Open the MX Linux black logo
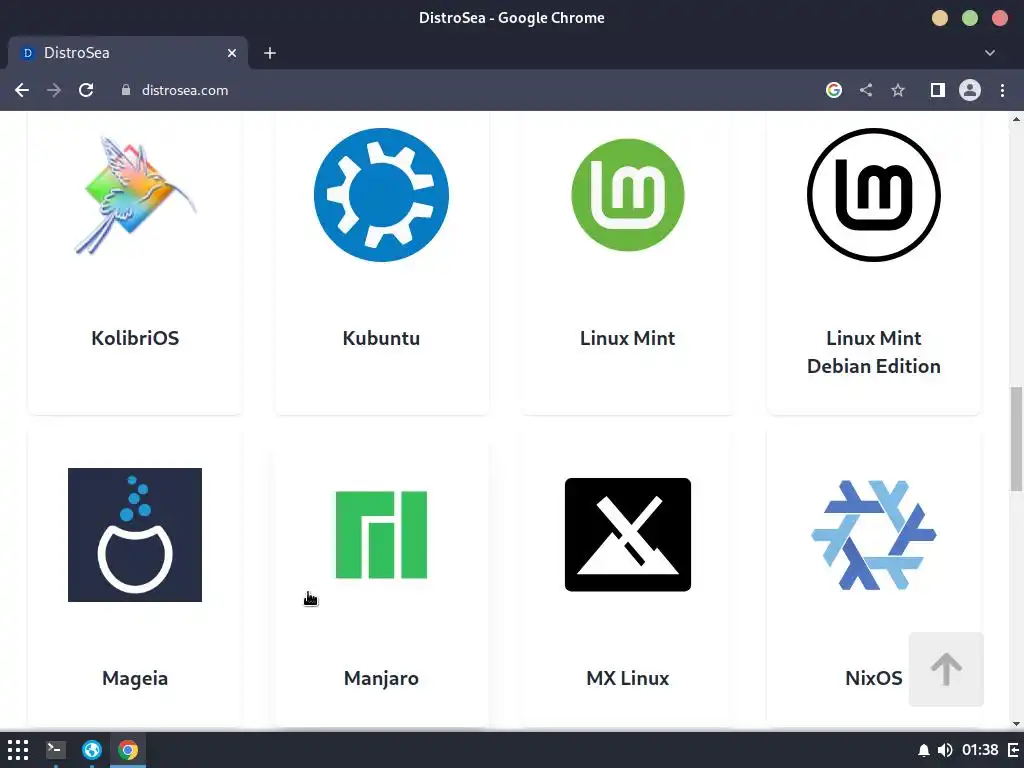 pyautogui.click(x=628, y=535)
